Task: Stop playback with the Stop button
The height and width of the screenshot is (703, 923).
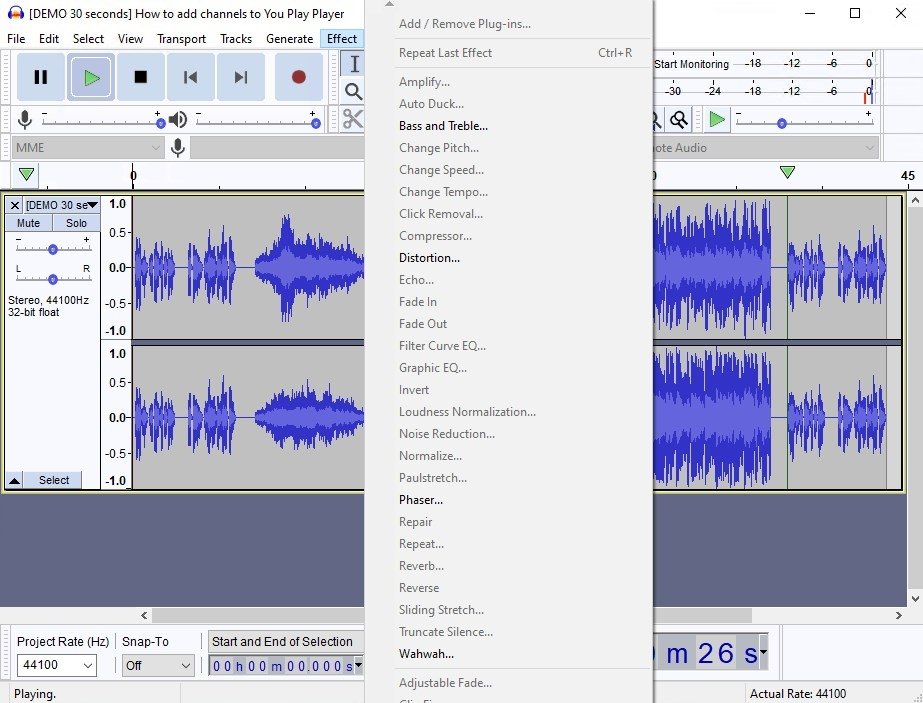Action: point(141,77)
